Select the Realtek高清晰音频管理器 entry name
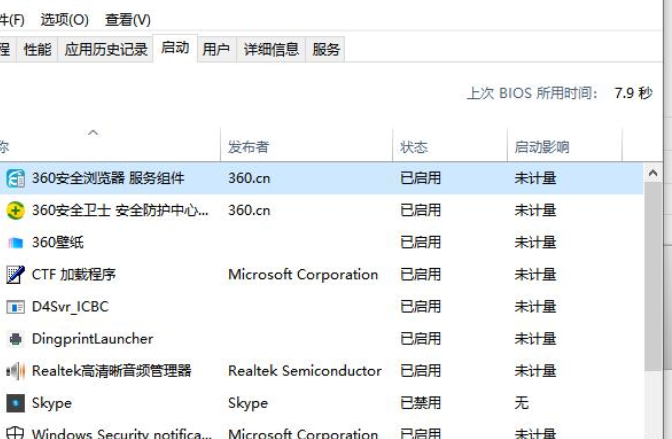The height and width of the screenshot is (439, 672). [111, 371]
